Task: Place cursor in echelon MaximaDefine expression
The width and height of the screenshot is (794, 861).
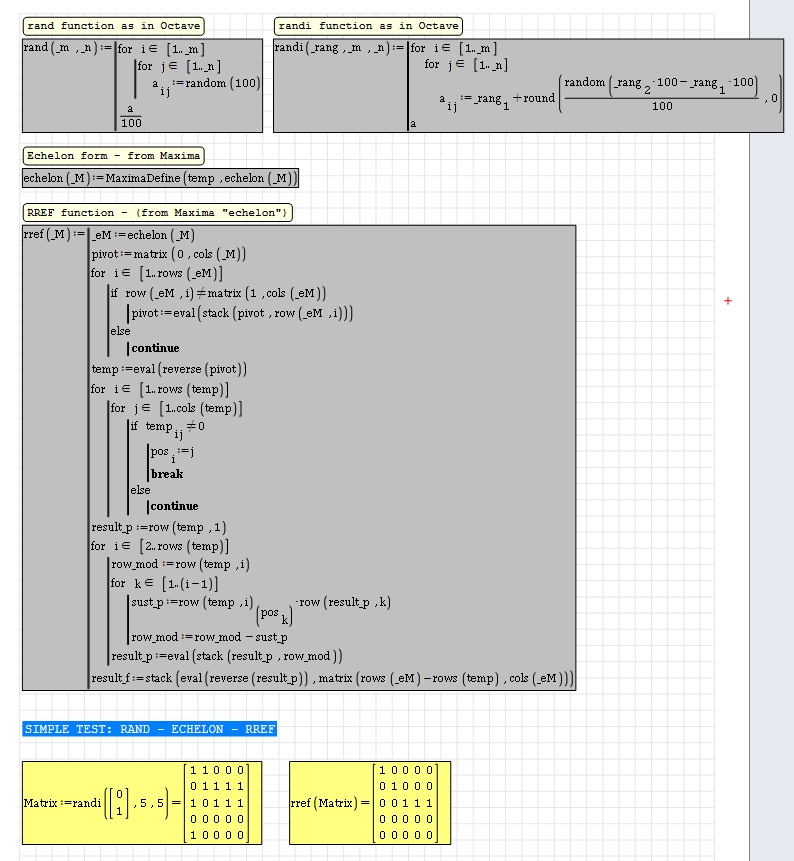Action: tap(160, 178)
